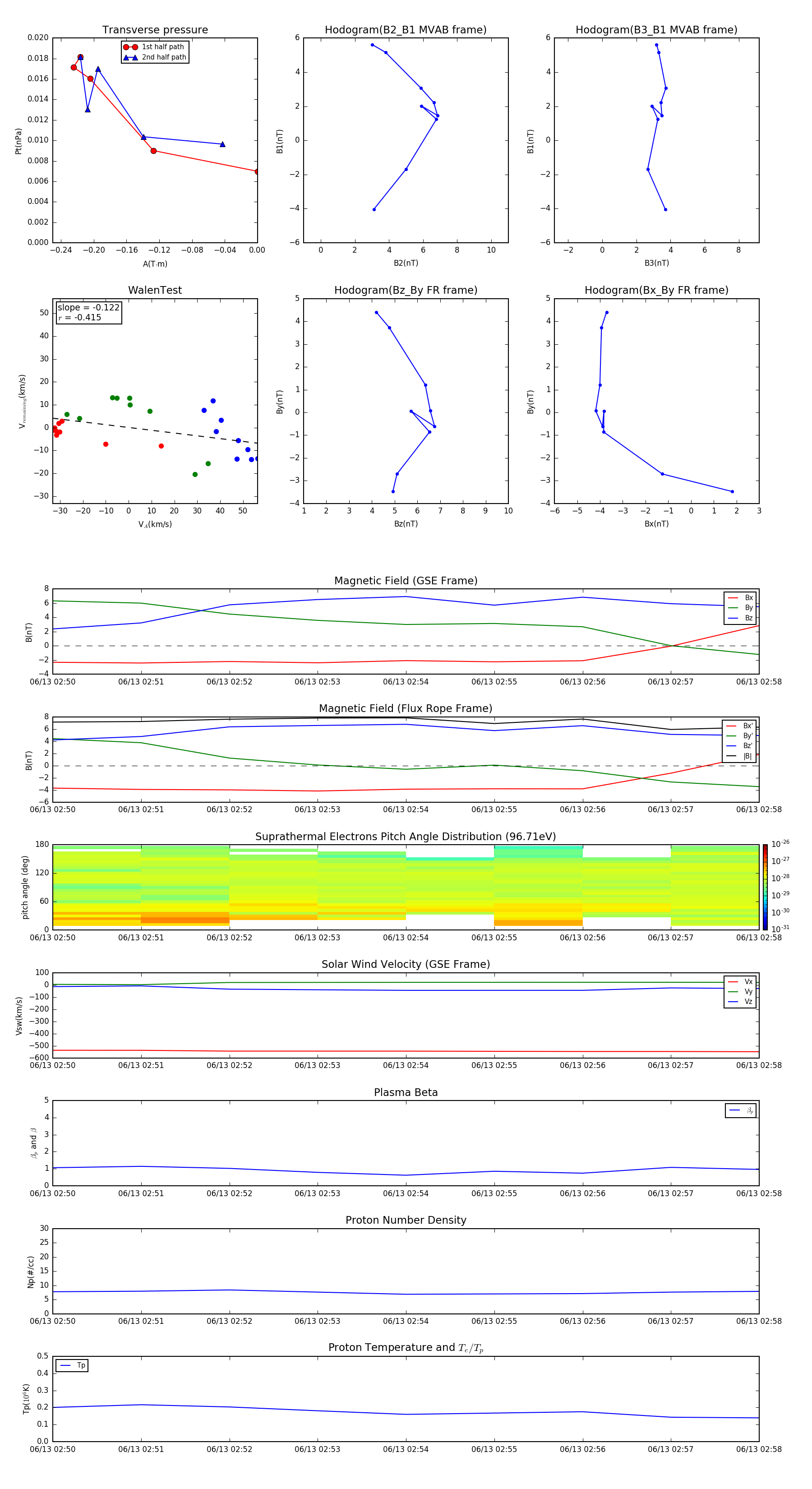Click the 'Tp' legend in temperature plot
The image size is (812, 1489).
(72, 1365)
